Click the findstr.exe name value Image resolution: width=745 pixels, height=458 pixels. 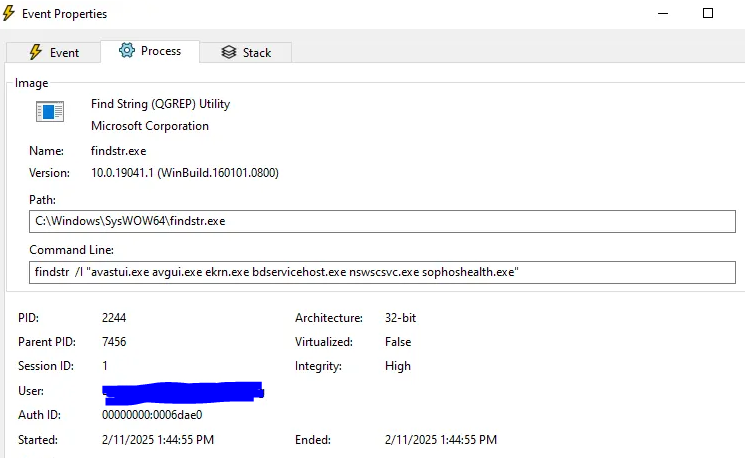click(x=118, y=151)
